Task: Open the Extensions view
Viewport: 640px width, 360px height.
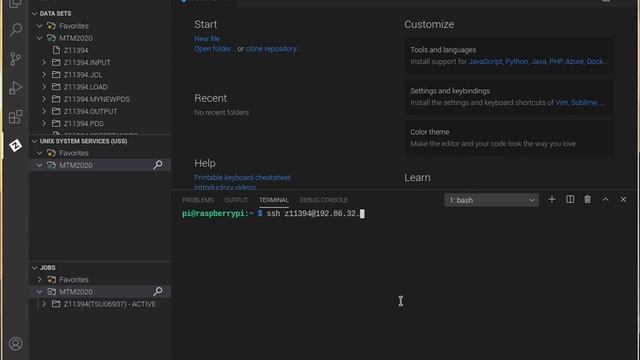Action: 16,117
